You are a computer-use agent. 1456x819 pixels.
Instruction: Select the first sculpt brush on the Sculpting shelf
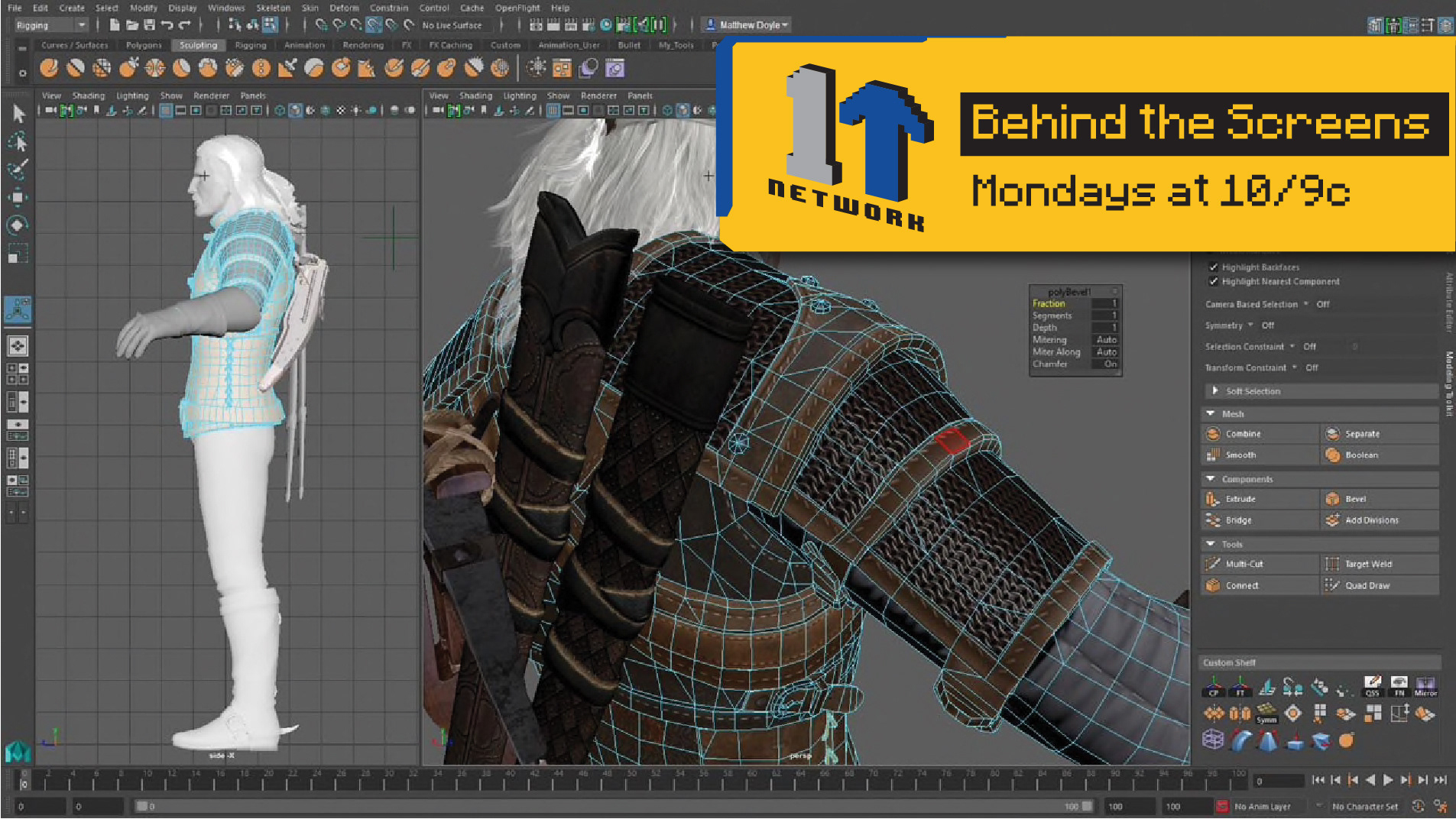tap(49, 68)
